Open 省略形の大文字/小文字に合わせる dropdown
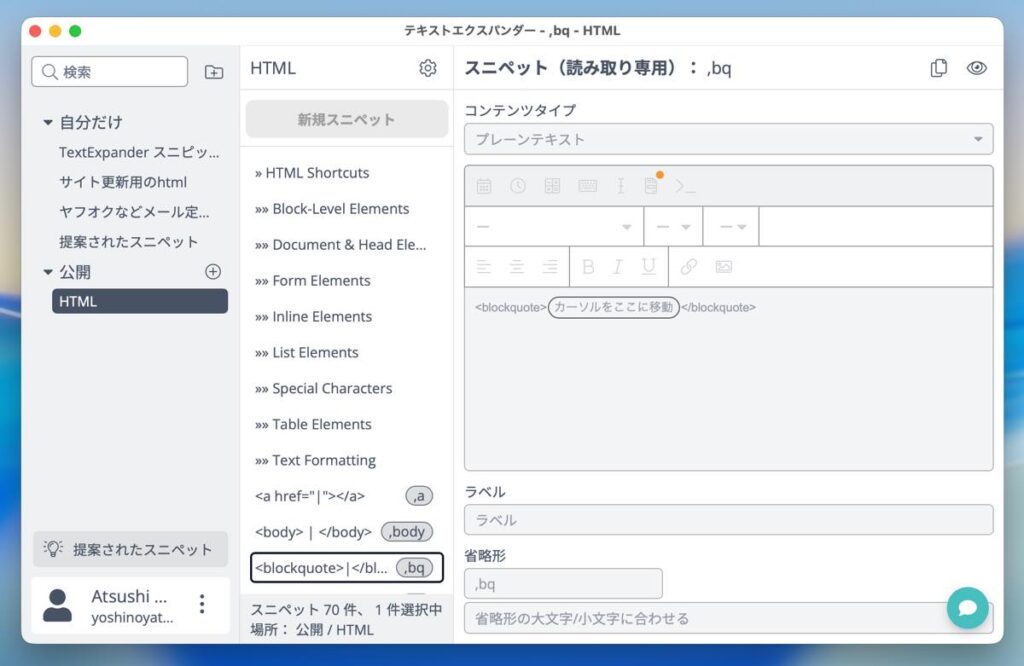Image resolution: width=1024 pixels, height=666 pixels. [728, 618]
